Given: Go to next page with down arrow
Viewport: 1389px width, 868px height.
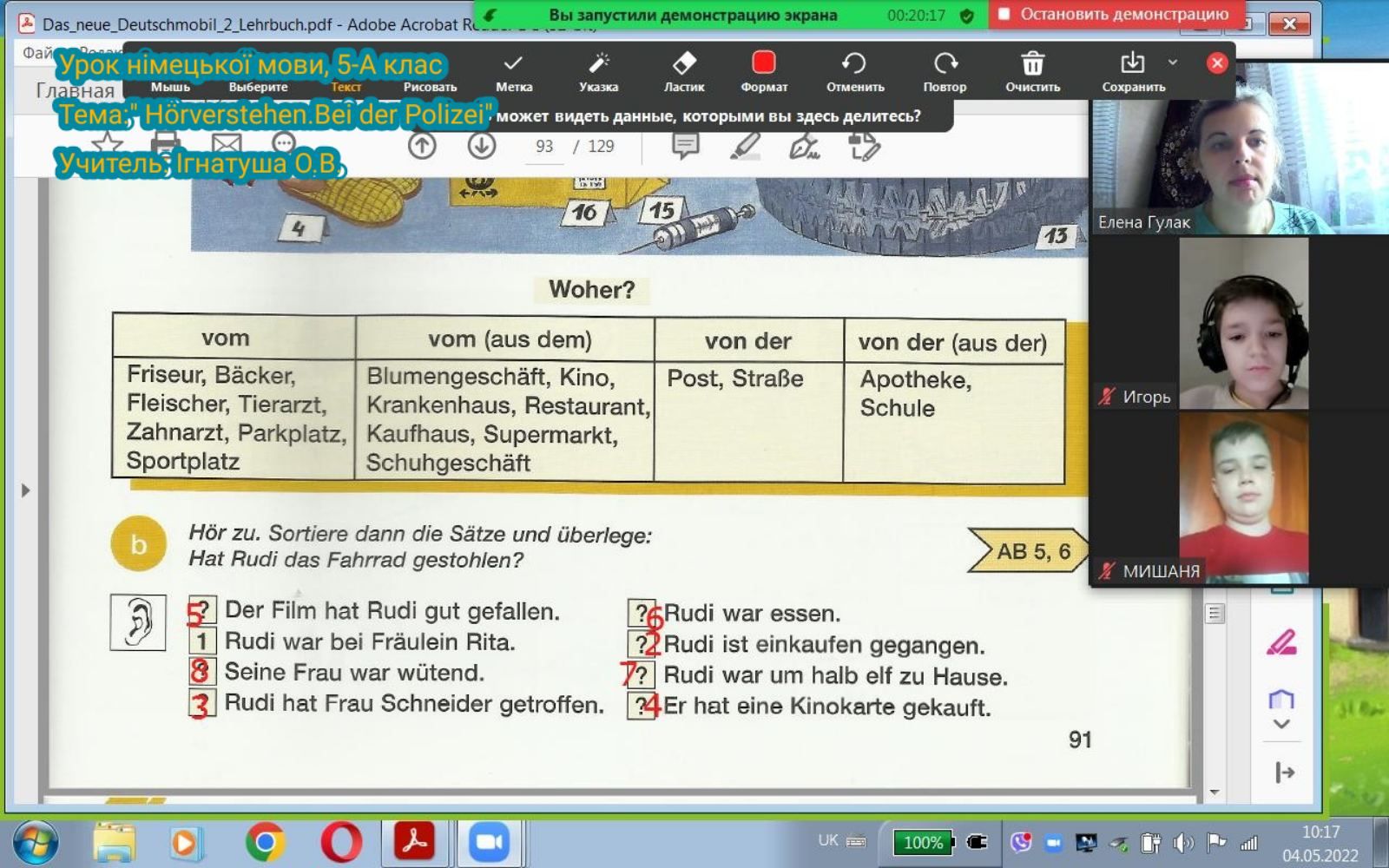Looking at the screenshot, I should pos(482,146).
